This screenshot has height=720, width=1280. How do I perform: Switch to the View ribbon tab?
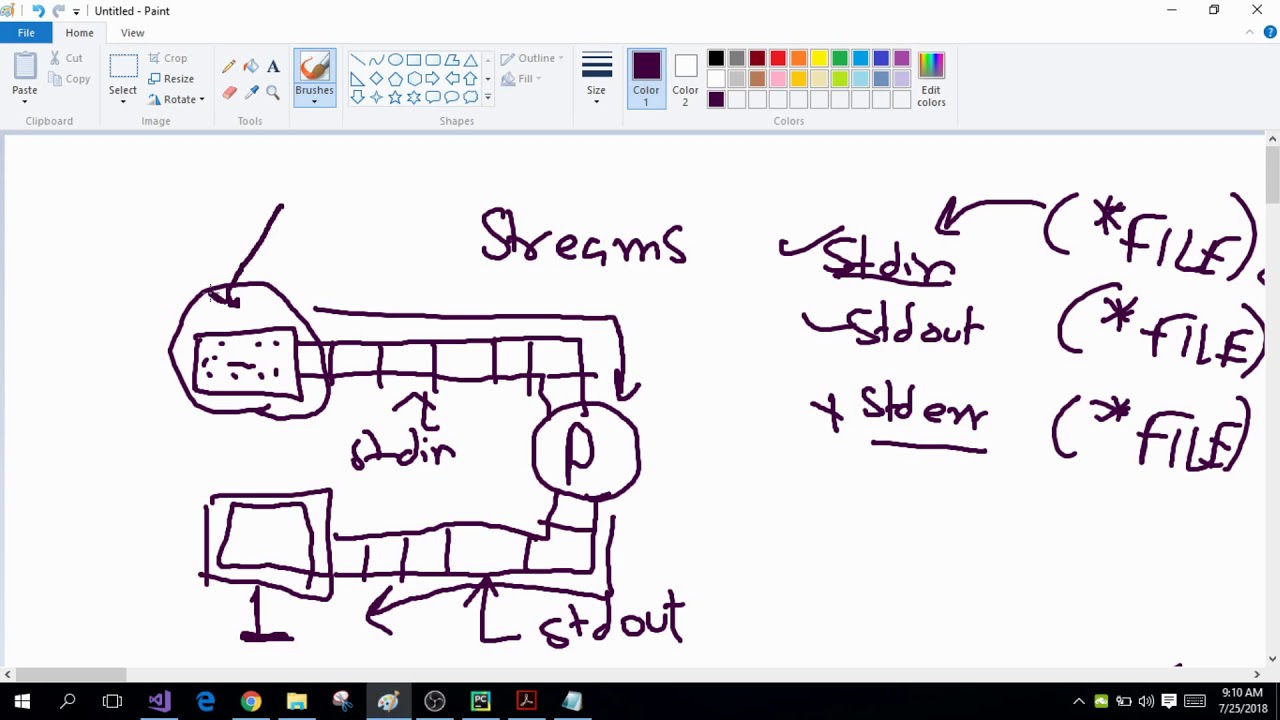[132, 33]
